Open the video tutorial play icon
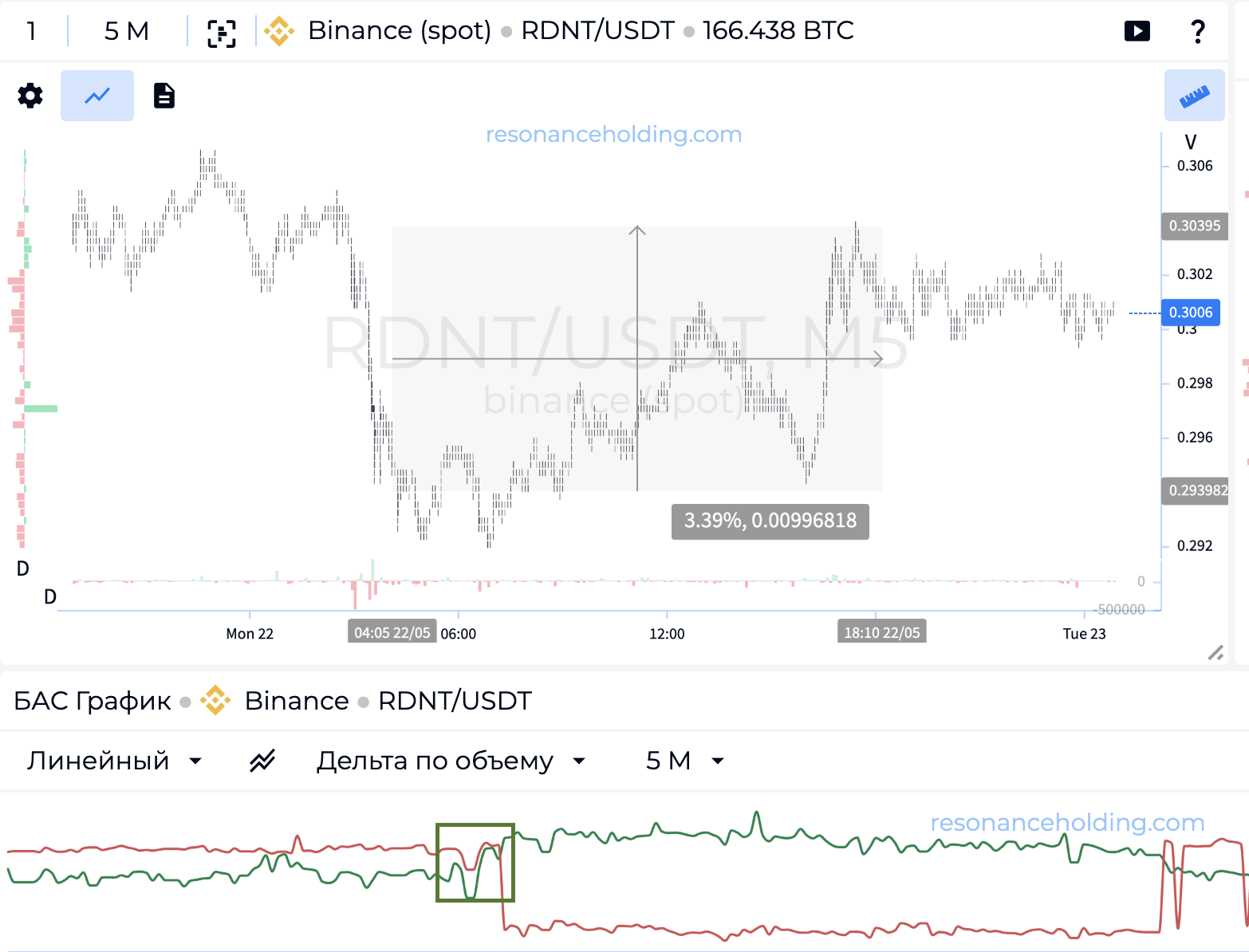The image size is (1249, 952). pos(1137,31)
